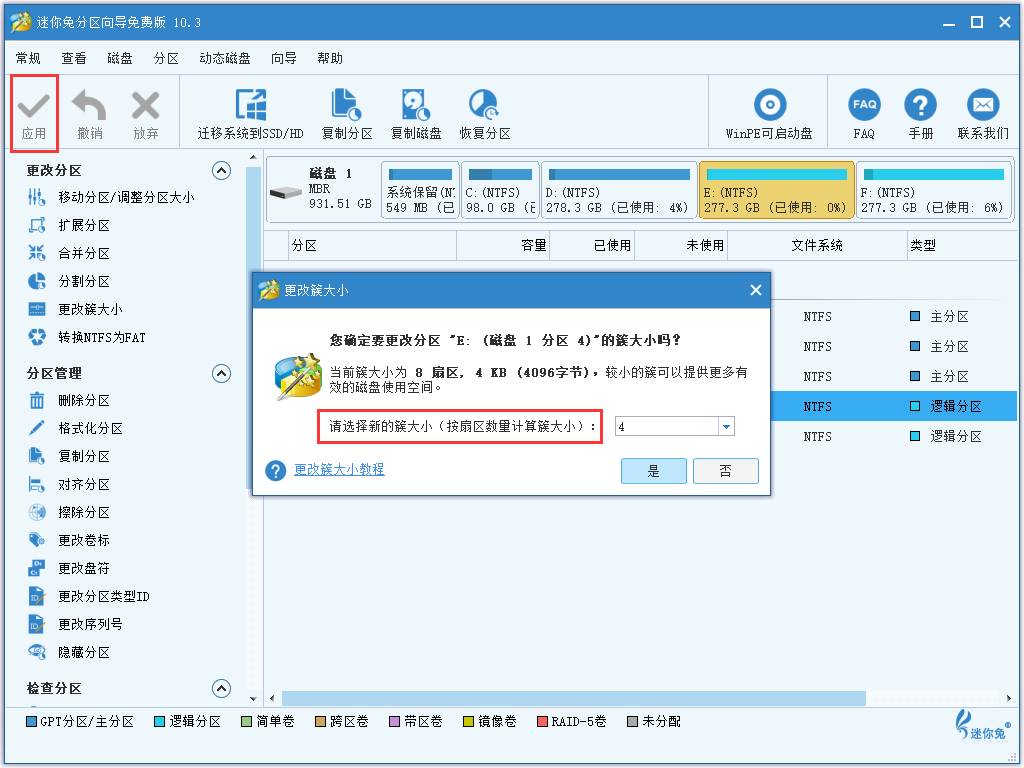Screen dimensions: 1024x768
Task: Start the 恢复分区 recovery wizard
Action: (485, 114)
